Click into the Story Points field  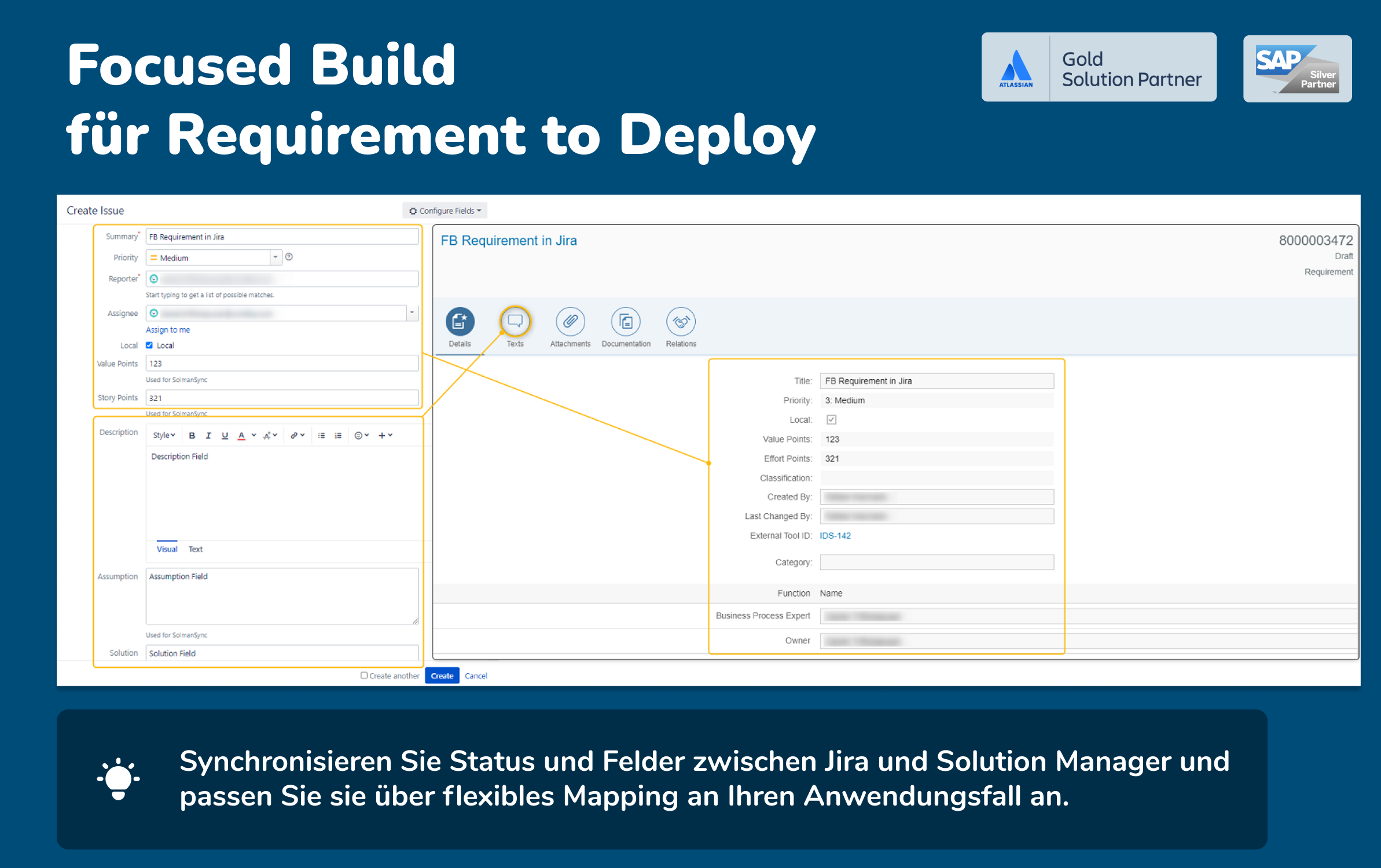282,398
